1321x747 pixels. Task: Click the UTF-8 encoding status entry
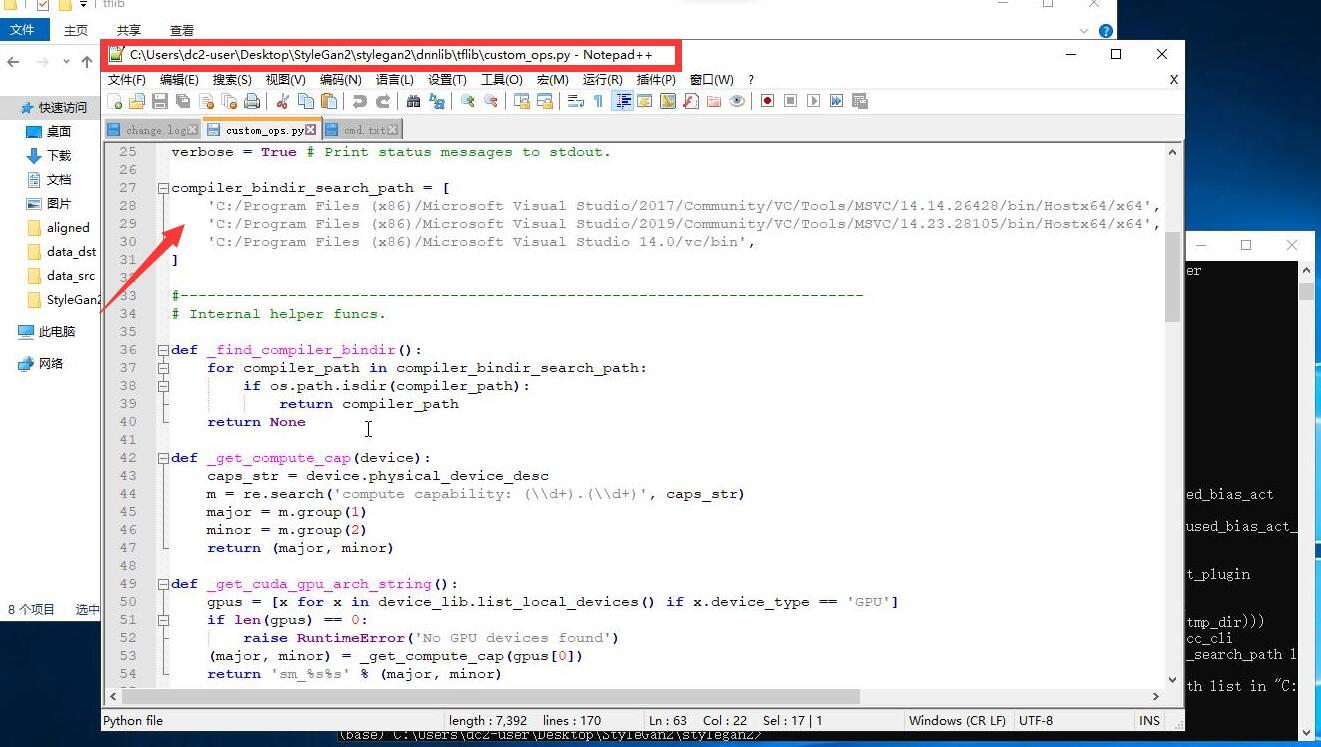(x=1037, y=720)
